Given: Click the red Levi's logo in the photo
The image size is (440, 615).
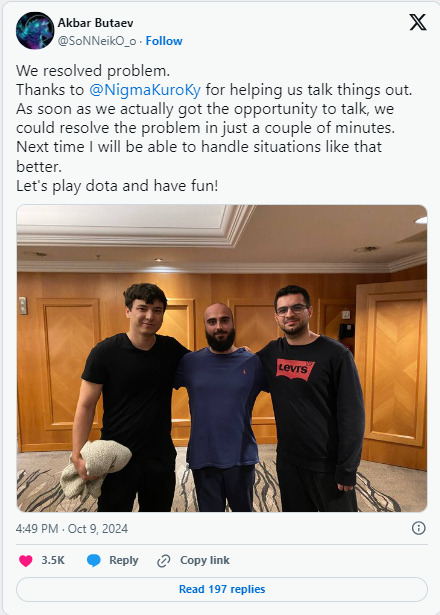Looking at the screenshot, I should (x=295, y=369).
